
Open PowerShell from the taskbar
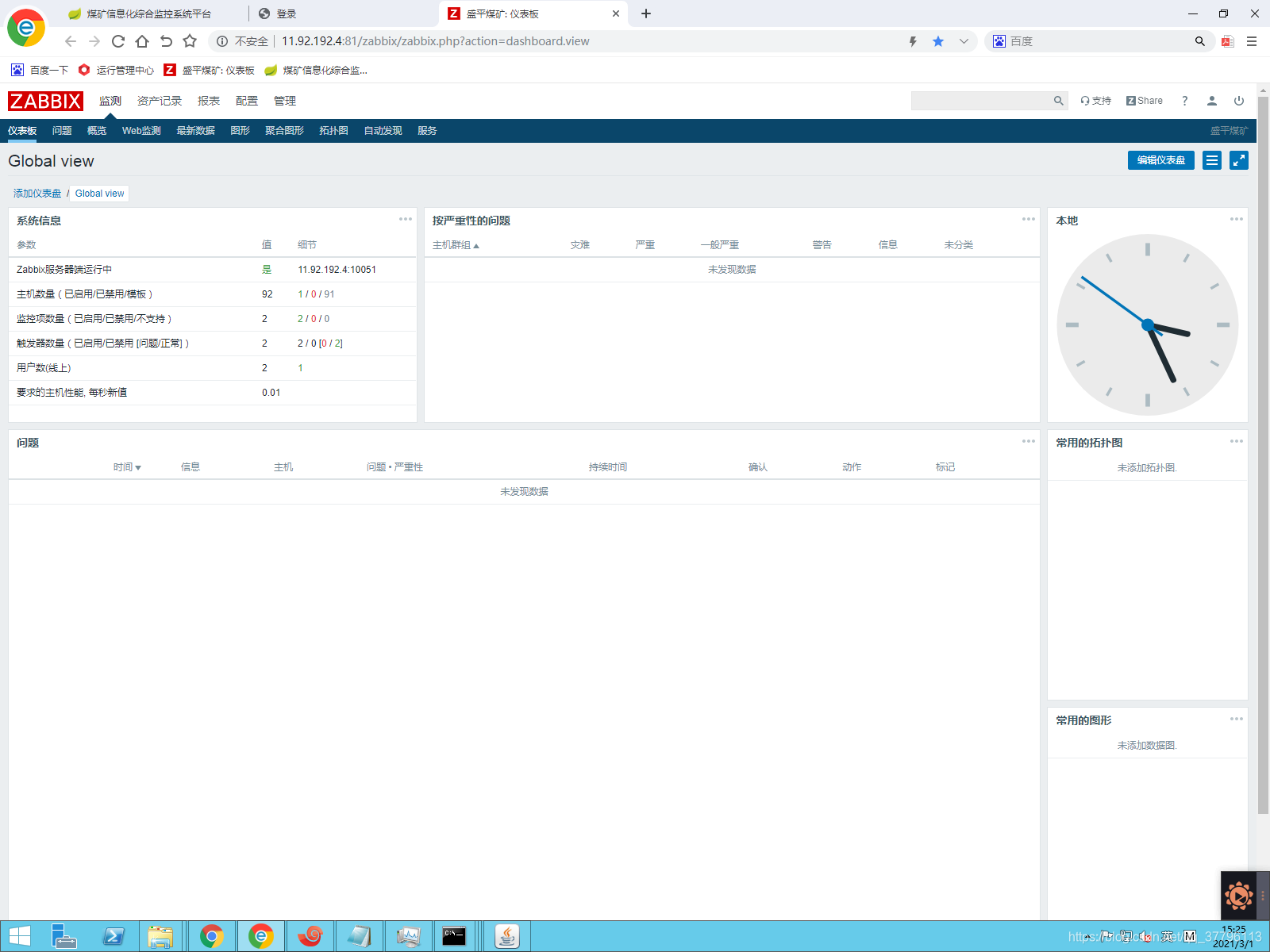[114, 936]
